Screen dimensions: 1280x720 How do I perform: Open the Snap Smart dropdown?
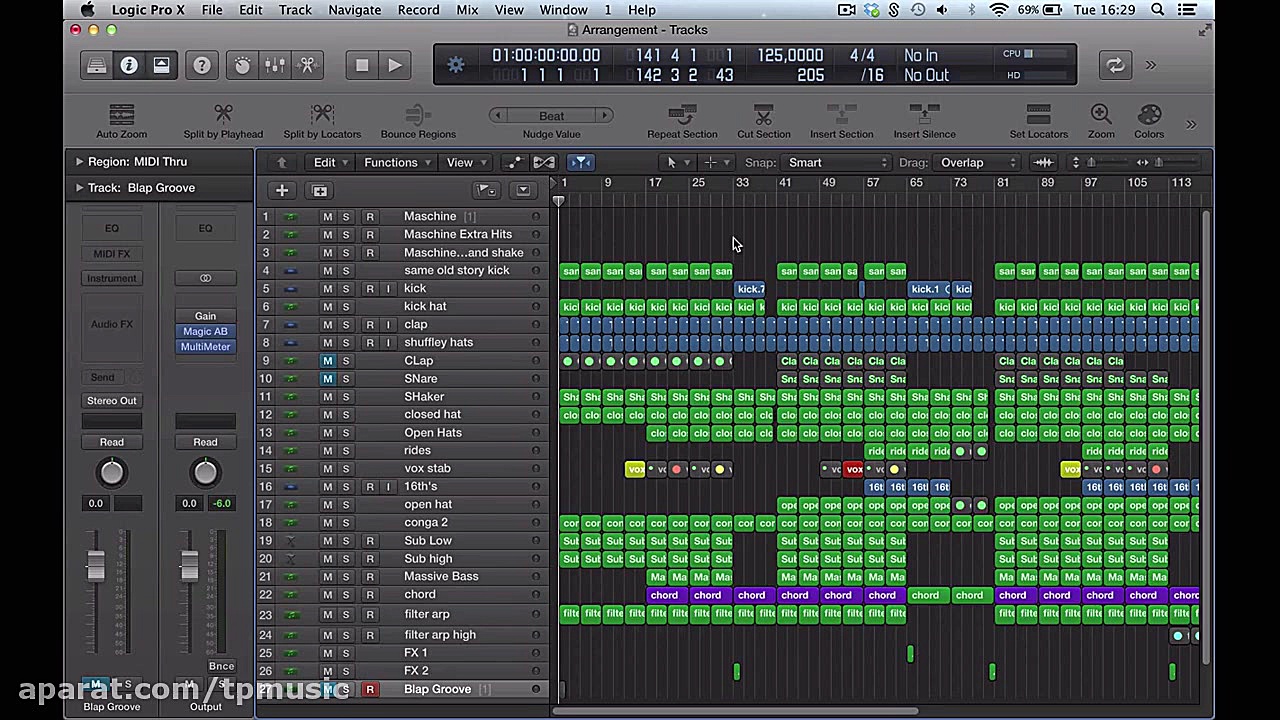click(835, 162)
